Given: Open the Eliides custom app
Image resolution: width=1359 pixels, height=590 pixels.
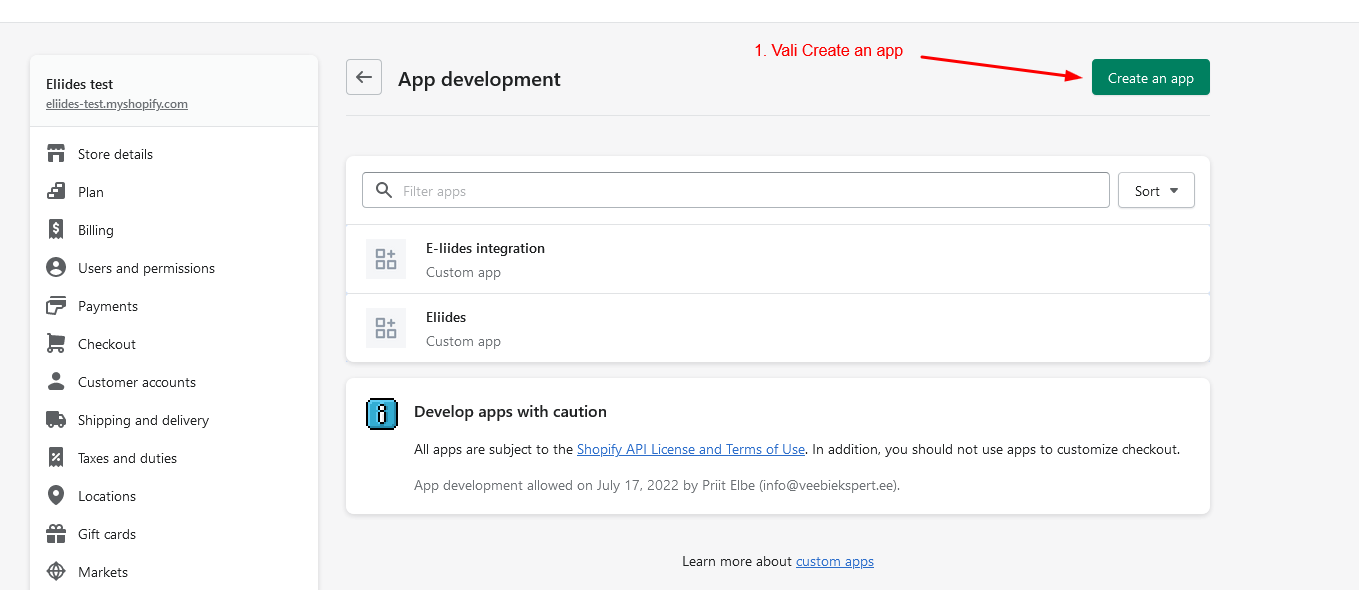Looking at the screenshot, I should [x=446, y=318].
